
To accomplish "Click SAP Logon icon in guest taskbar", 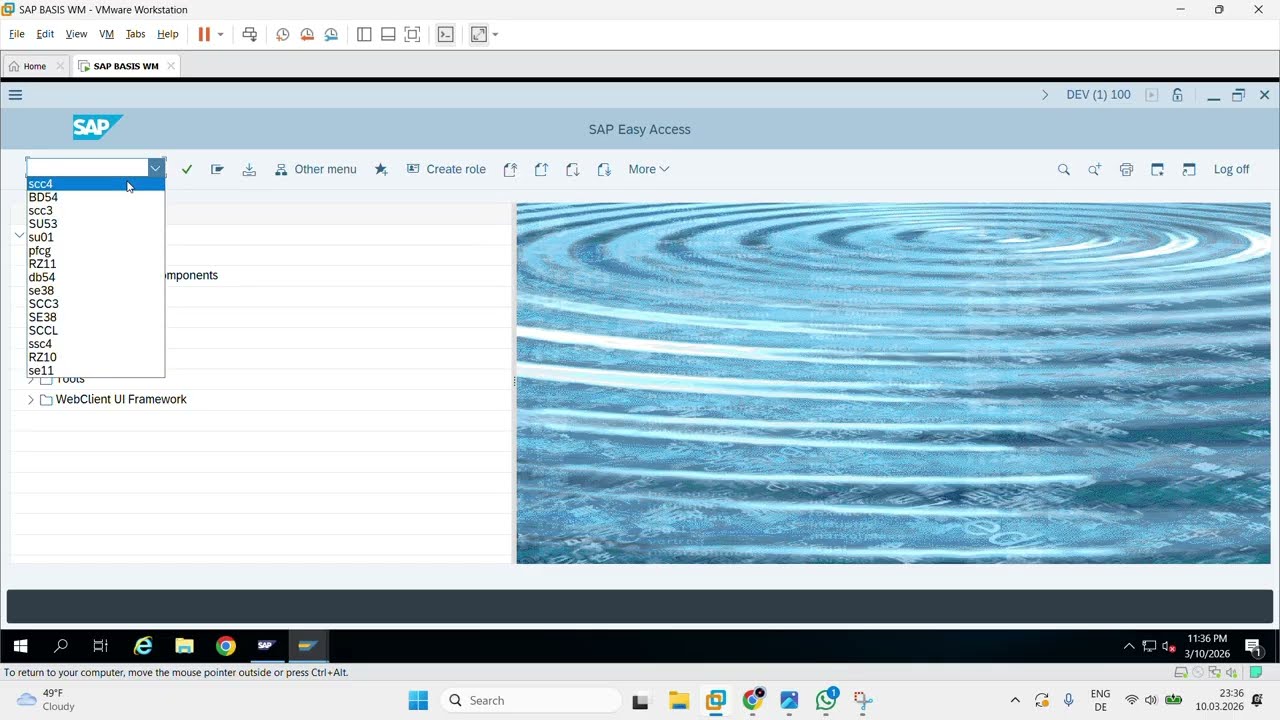I will pos(265,646).
